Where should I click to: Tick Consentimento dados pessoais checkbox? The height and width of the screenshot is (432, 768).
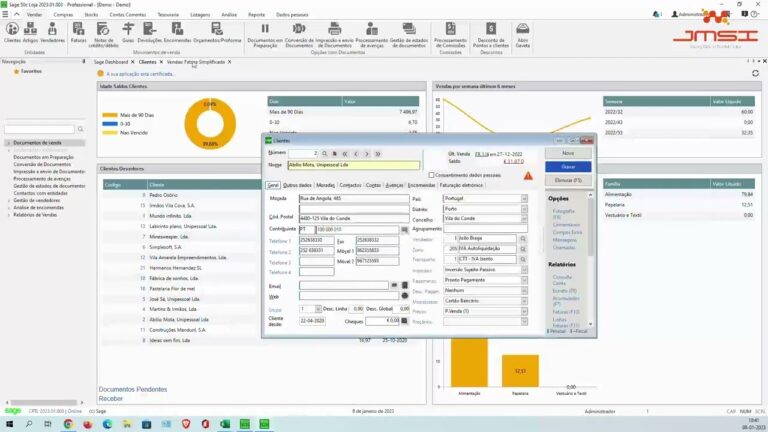(x=431, y=175)
